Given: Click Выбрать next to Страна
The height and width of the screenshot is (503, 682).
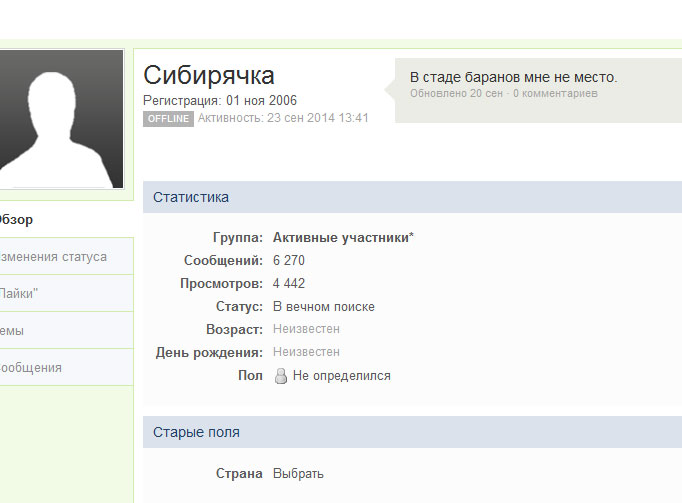Looking at the screenshot, I should point(298,473).
